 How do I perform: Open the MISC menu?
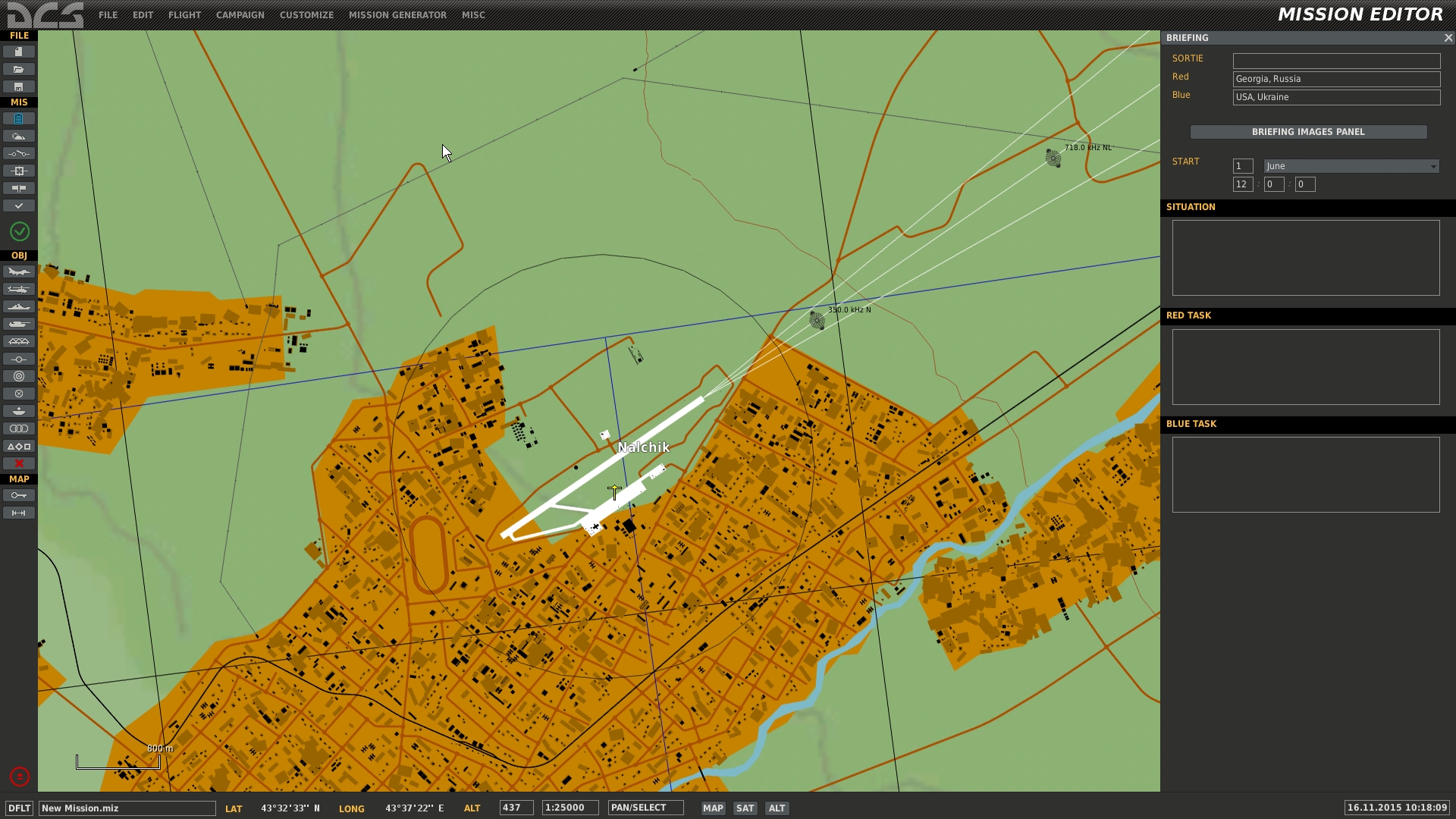(473, 14)
